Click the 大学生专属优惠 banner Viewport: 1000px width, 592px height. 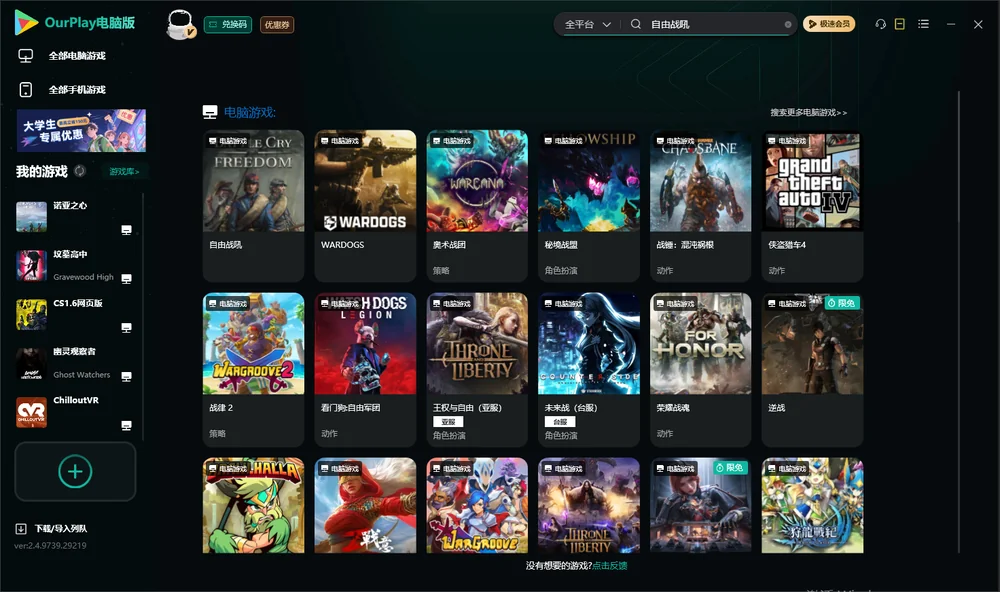click(x=81, y=131)
